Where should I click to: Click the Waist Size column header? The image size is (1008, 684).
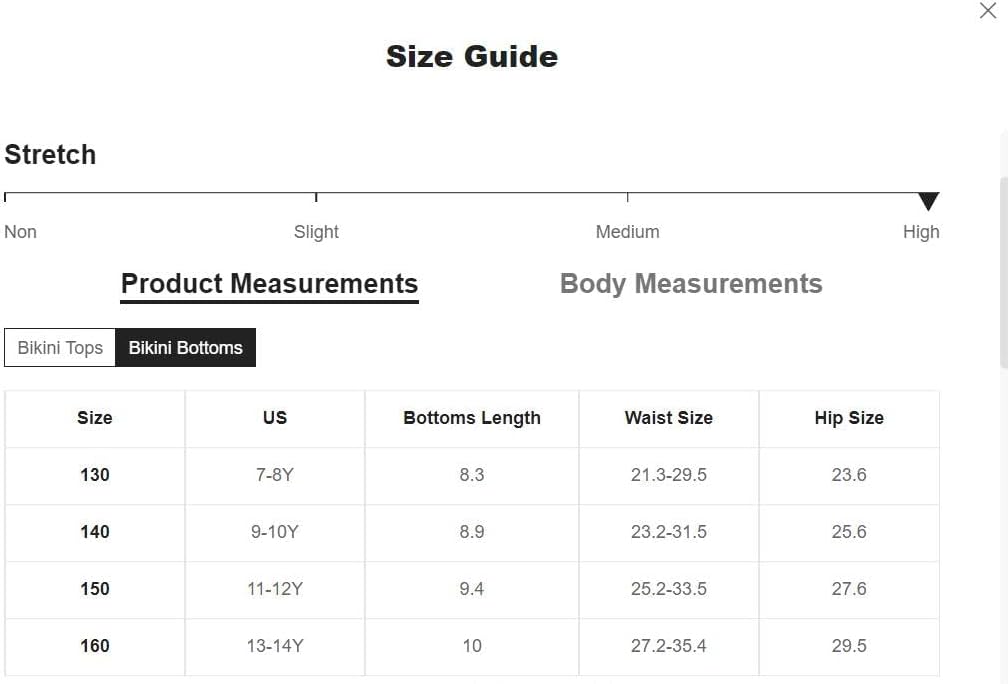669,418
